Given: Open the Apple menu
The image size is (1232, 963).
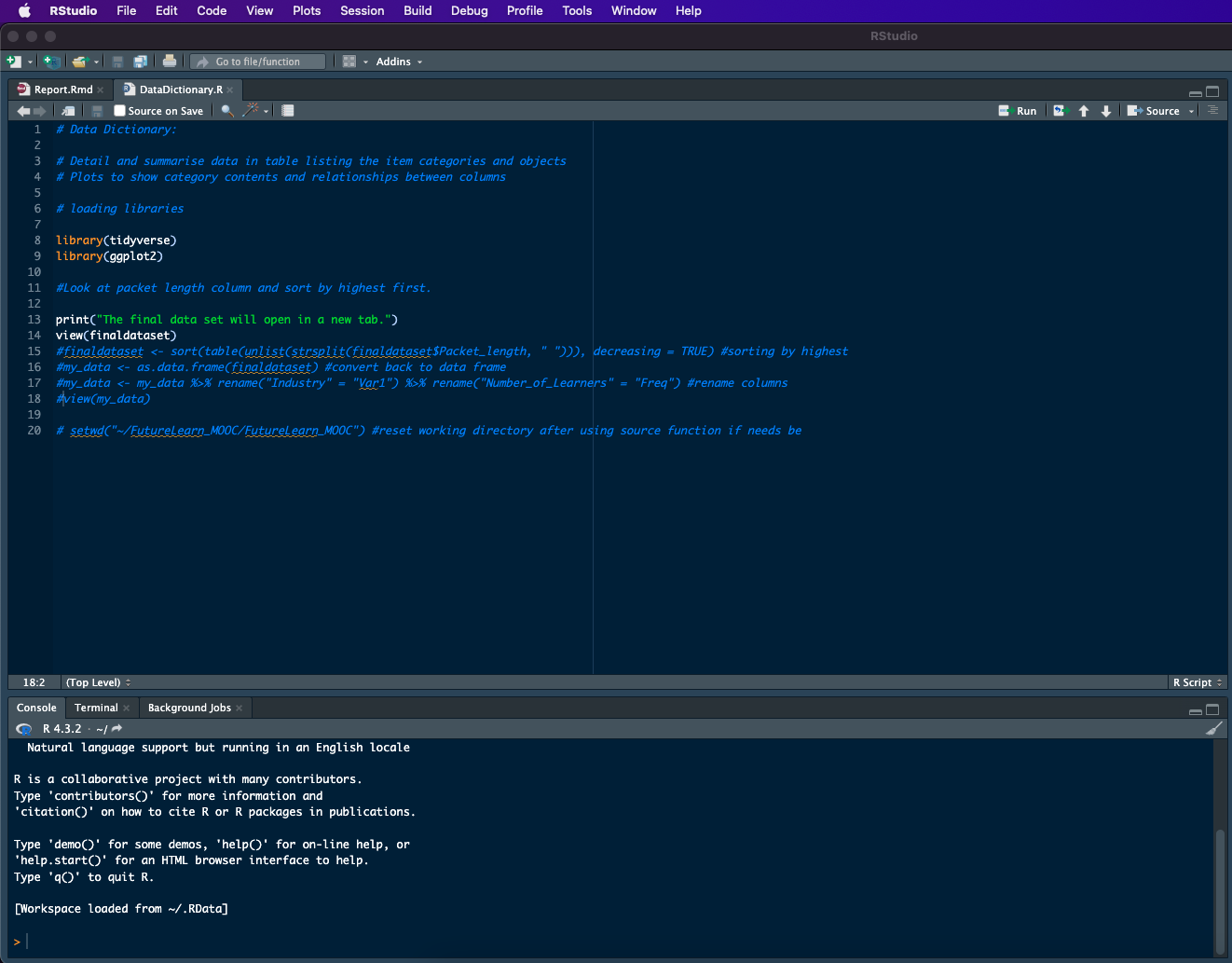Looking at the screenshot, I should pos(24,10).
